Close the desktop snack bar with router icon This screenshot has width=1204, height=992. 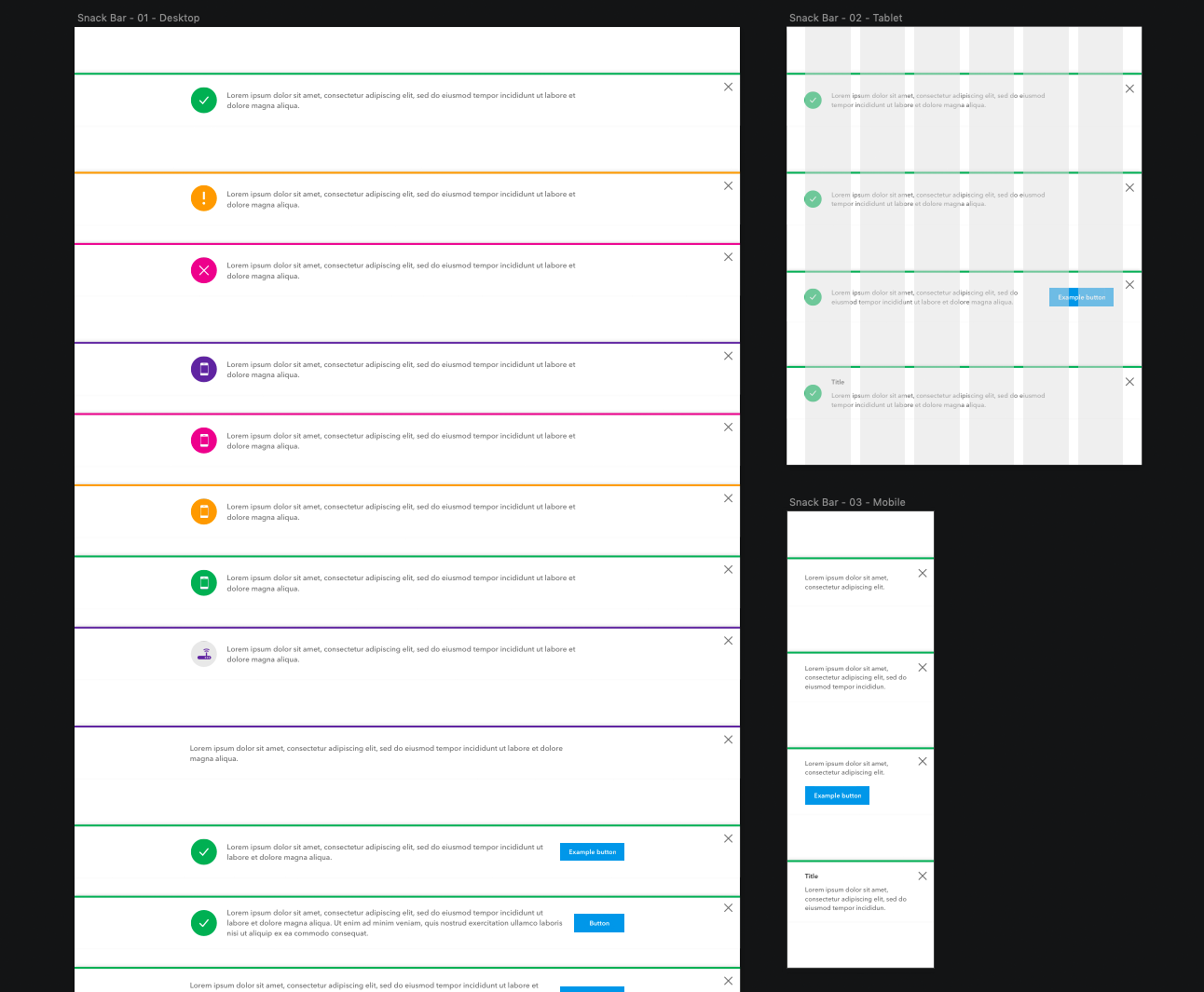click(x=729, y=641)
